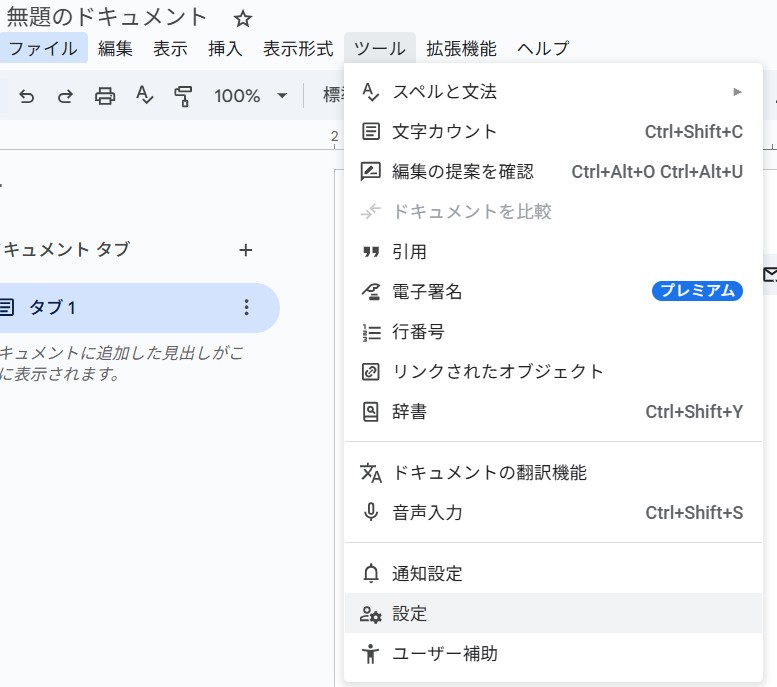Select 文字カウント menu item
777x687 pixels.
pyautogui.click(x=553, y=131)
